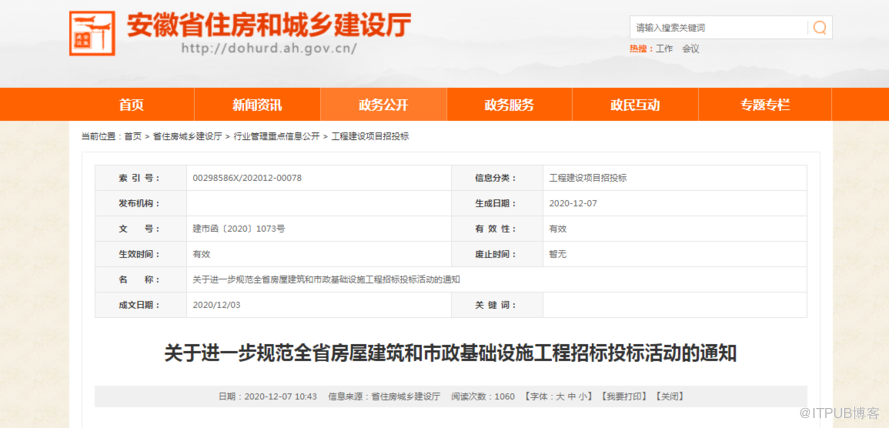Click hot search keyword 会议

[x=691, y=48]
